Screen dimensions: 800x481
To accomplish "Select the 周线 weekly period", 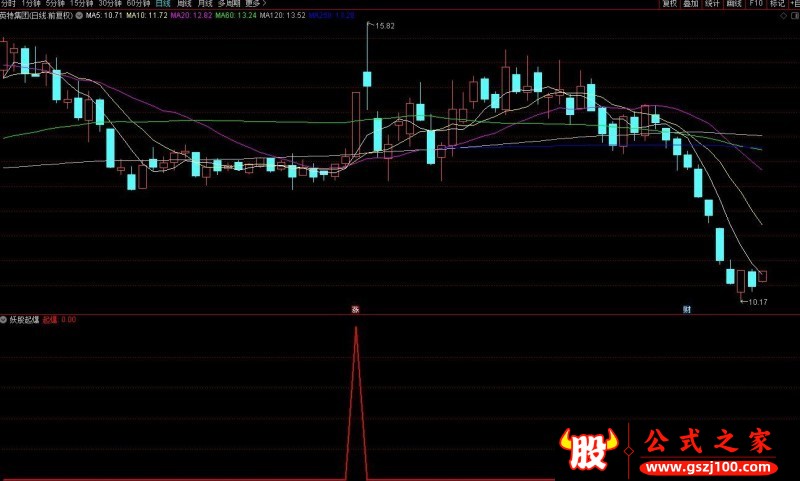I will pyautogui.click(x=184, y=4).
